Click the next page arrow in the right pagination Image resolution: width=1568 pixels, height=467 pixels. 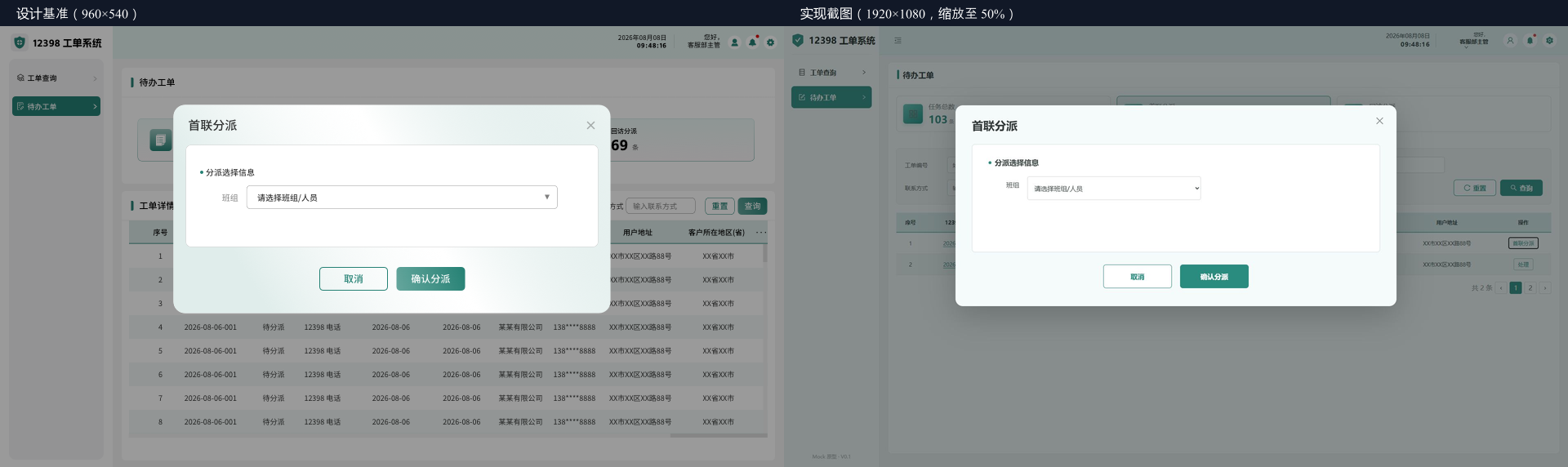pos(1544,287)
